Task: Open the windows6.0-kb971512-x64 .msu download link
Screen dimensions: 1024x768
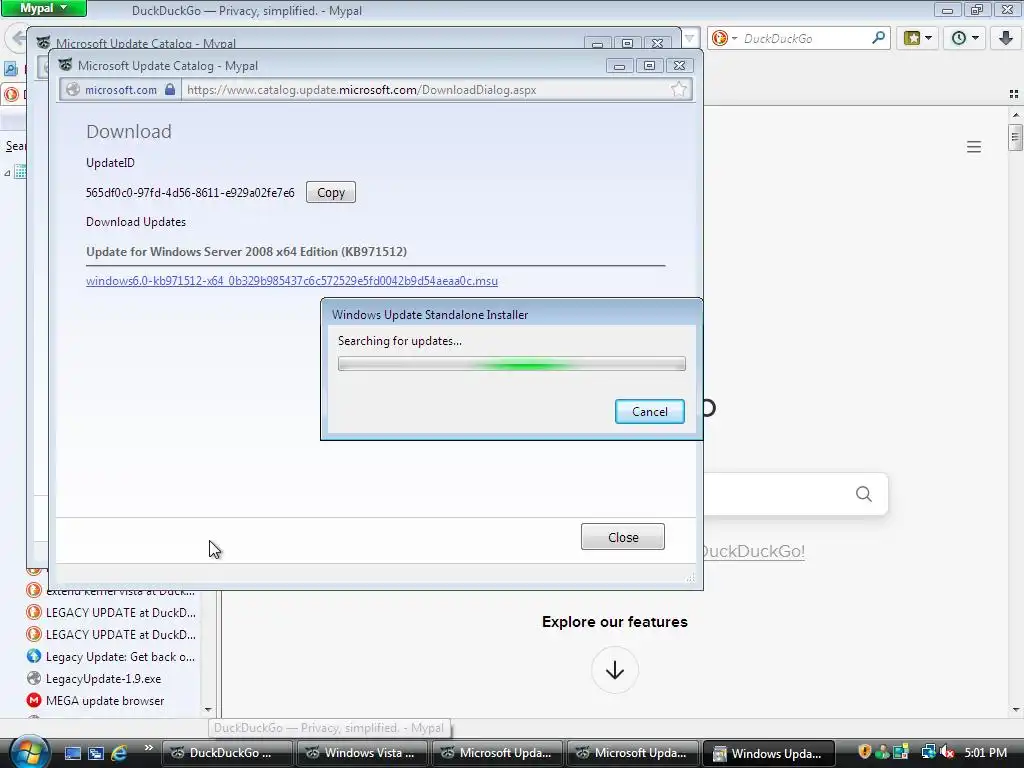Action: 291,281
